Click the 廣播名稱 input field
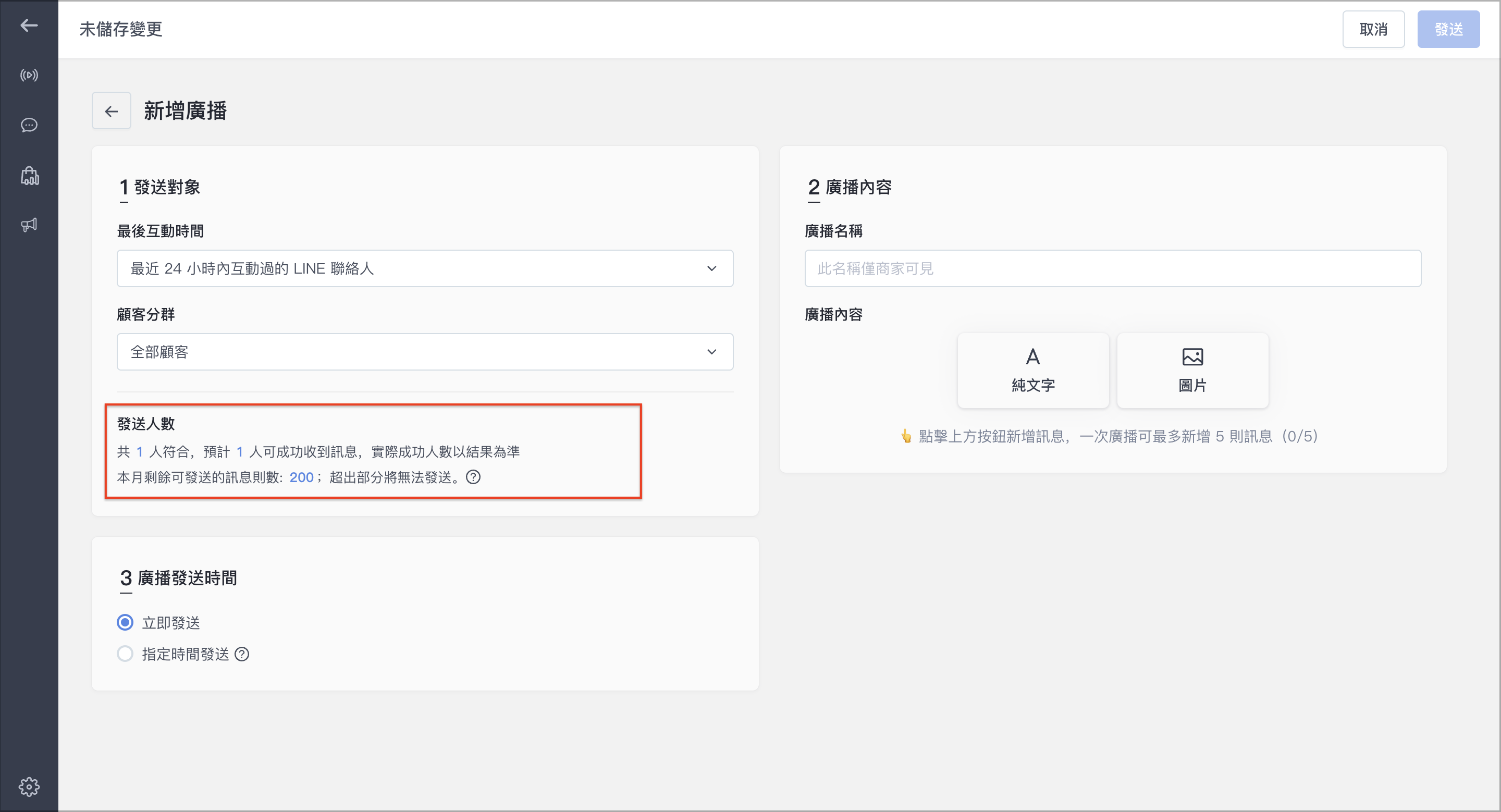This screenshot has height=812, width=1501. (x=1113, y=268)
